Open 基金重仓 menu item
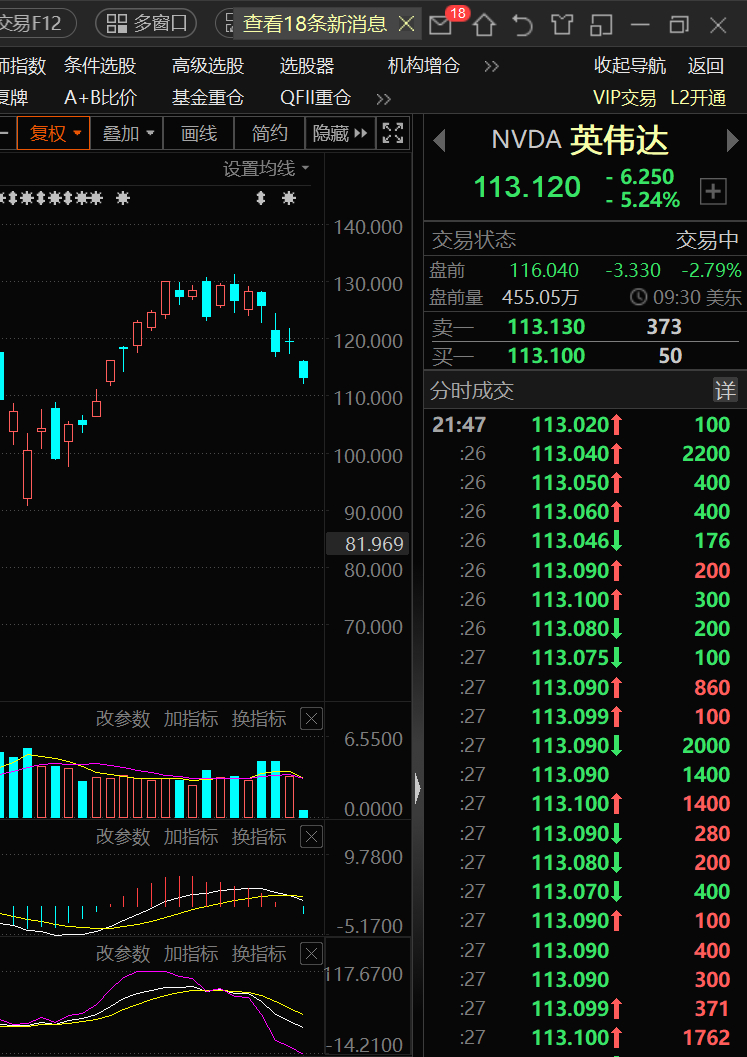The height and width of the screenshot is (1057, 747). (x=208, y=98)
